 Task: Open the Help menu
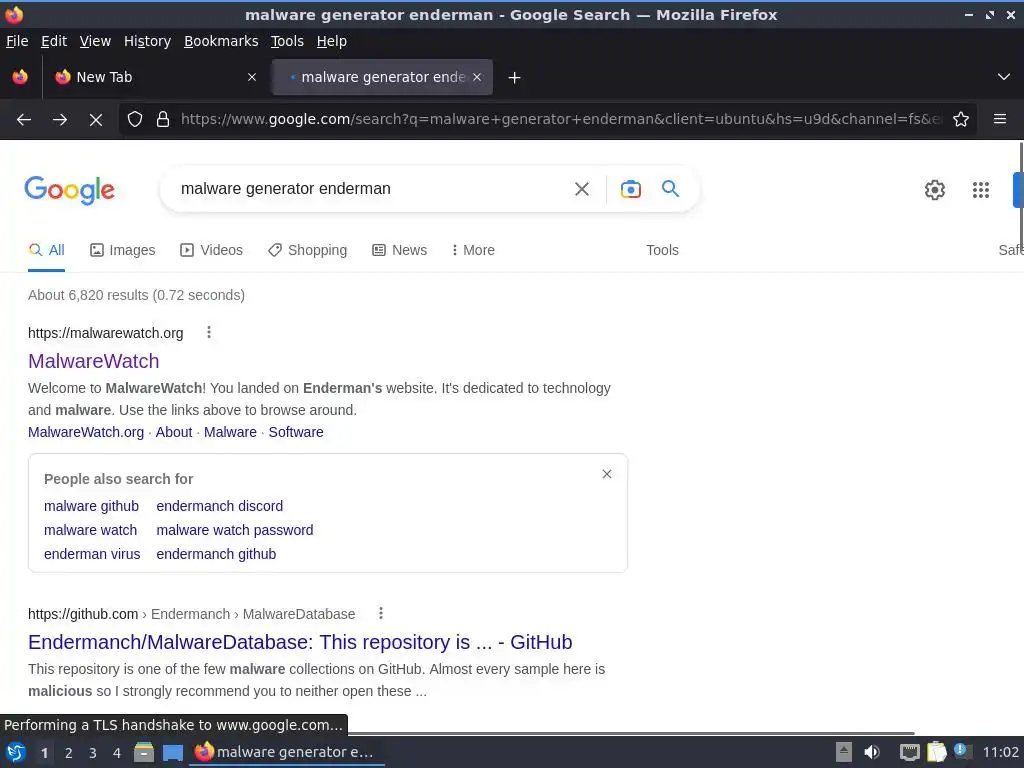pos(332,41)
